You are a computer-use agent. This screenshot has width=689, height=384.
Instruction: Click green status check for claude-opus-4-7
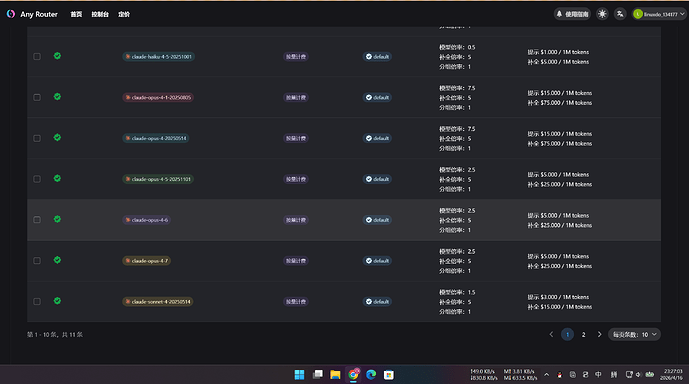[57, 260]
